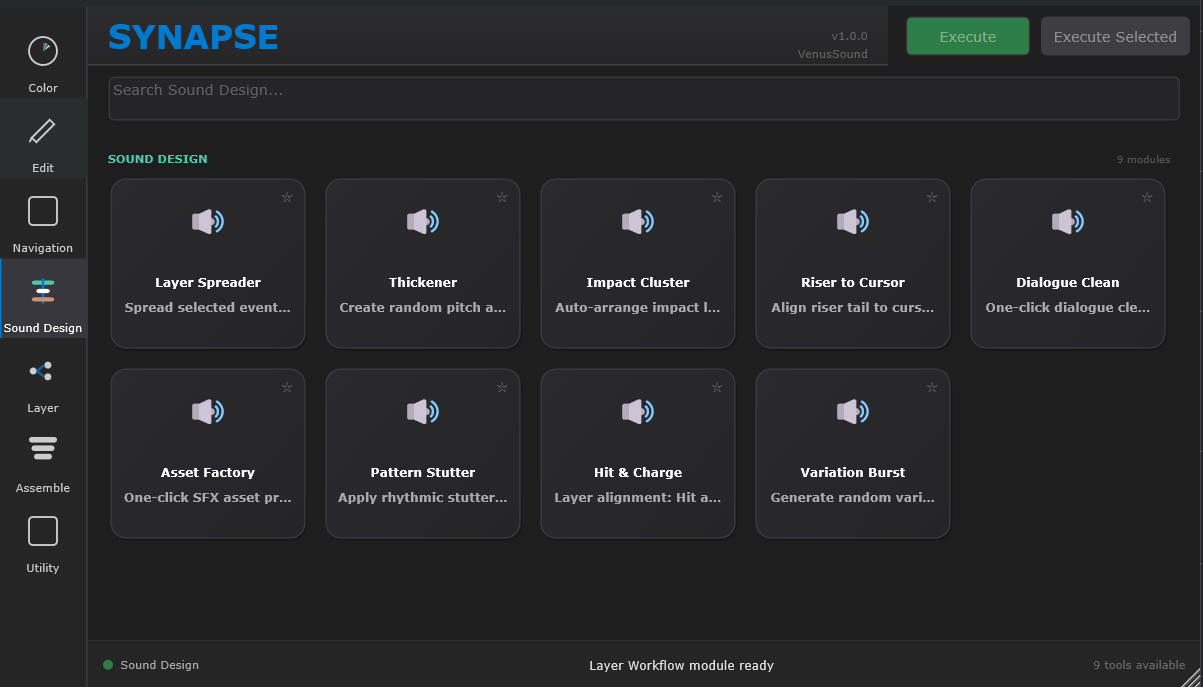This screenshot has height=687, width=1203.
Task: Favorite the Pattern Stutter module star
Action: click(502, 387)
